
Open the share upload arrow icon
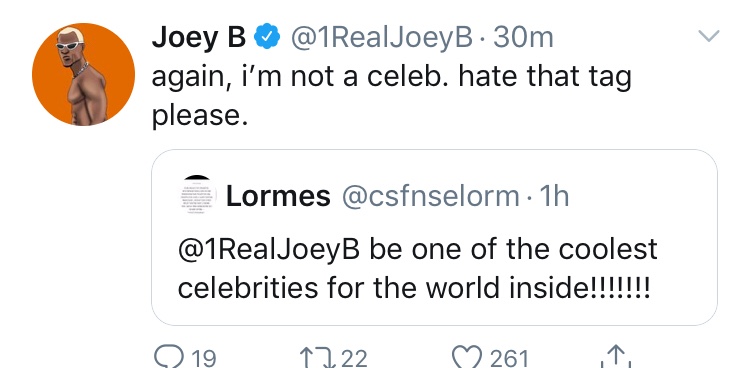[x=617, y=357]
